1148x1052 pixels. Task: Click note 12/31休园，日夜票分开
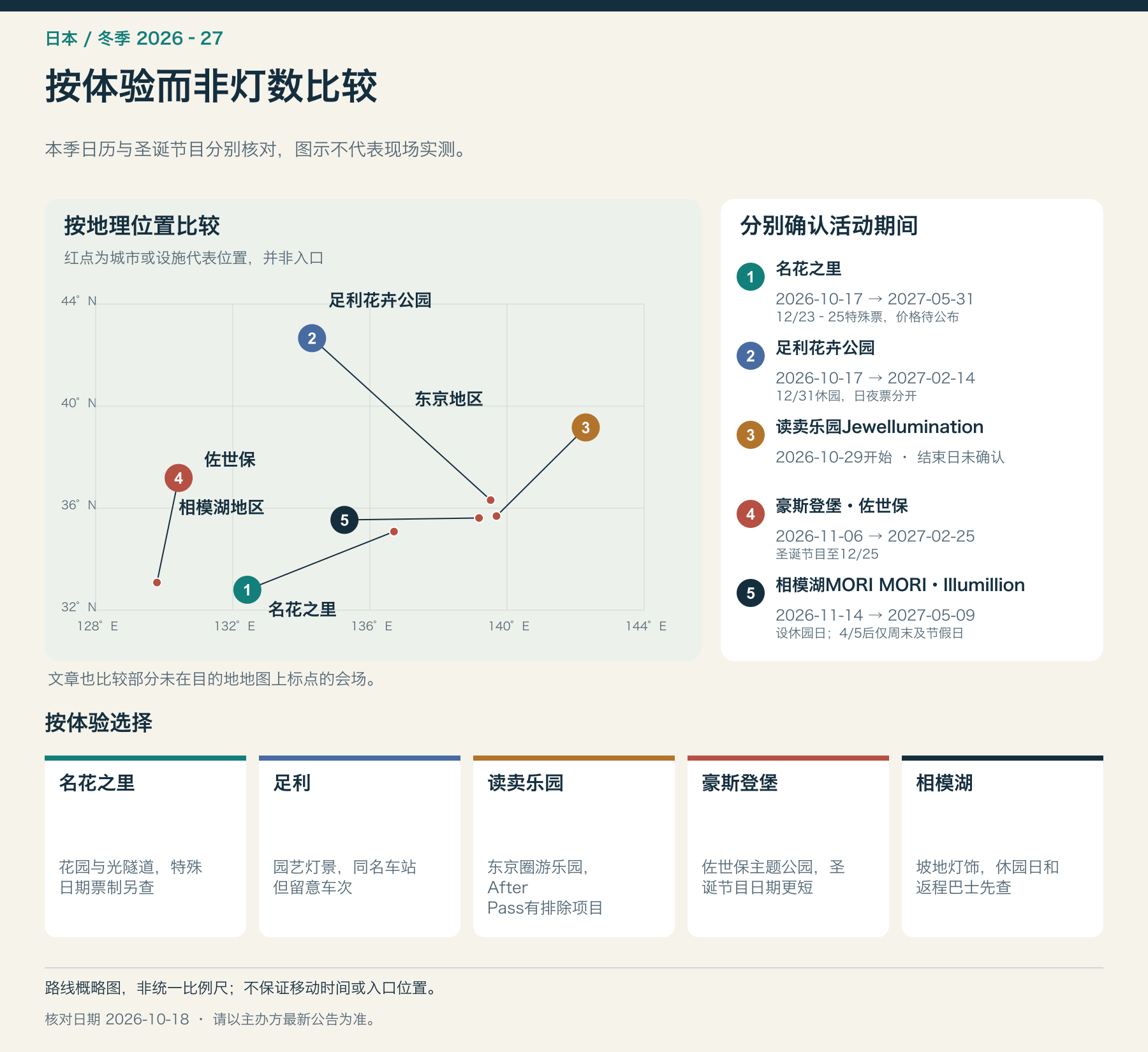[x=846, y=396]
